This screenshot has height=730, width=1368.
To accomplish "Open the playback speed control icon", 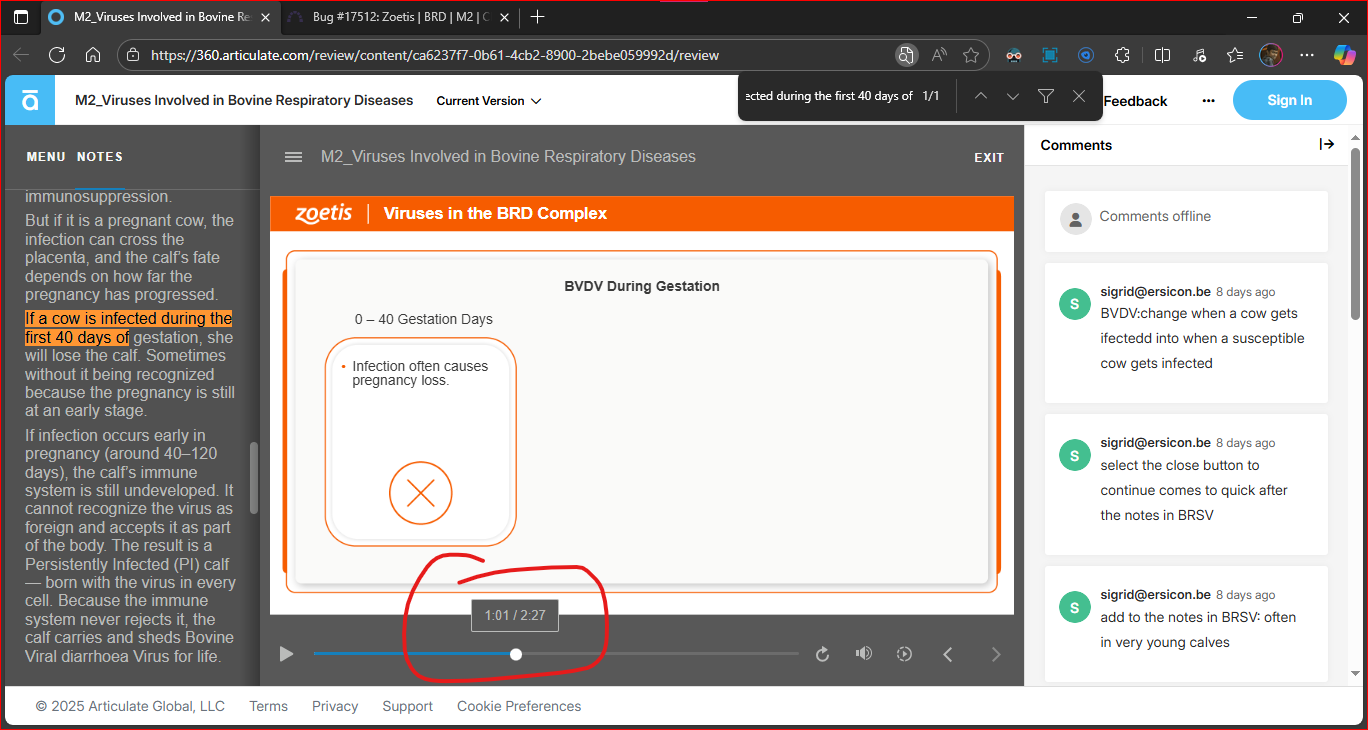I will [x=904, y=654].
